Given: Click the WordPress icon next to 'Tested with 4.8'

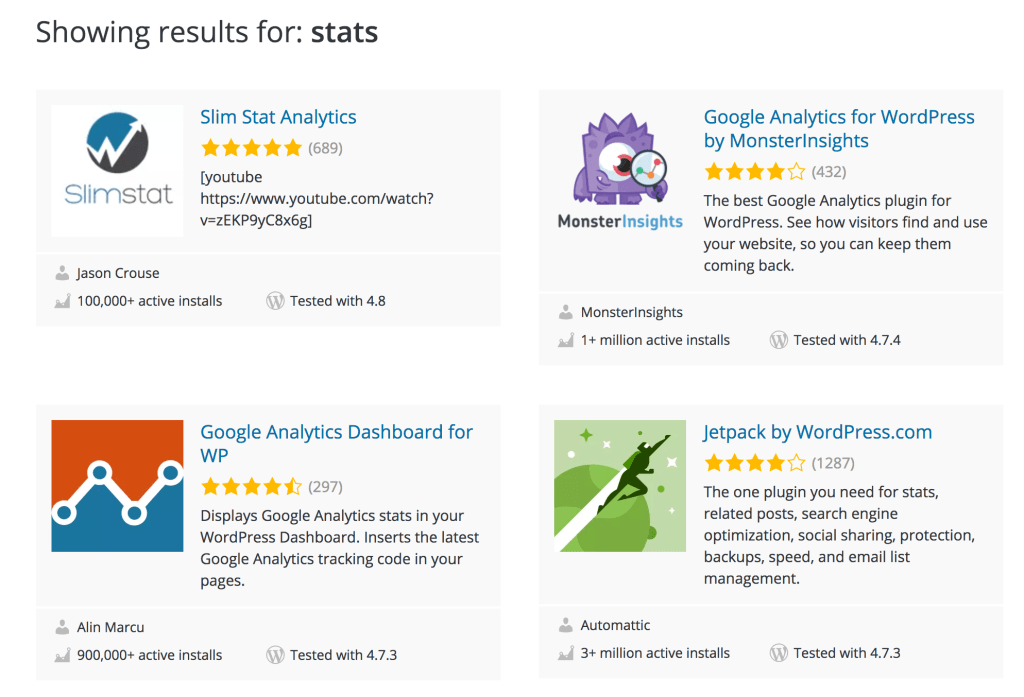Looking at the screenshot, I should pyautogui.click(x=275, y=300).
